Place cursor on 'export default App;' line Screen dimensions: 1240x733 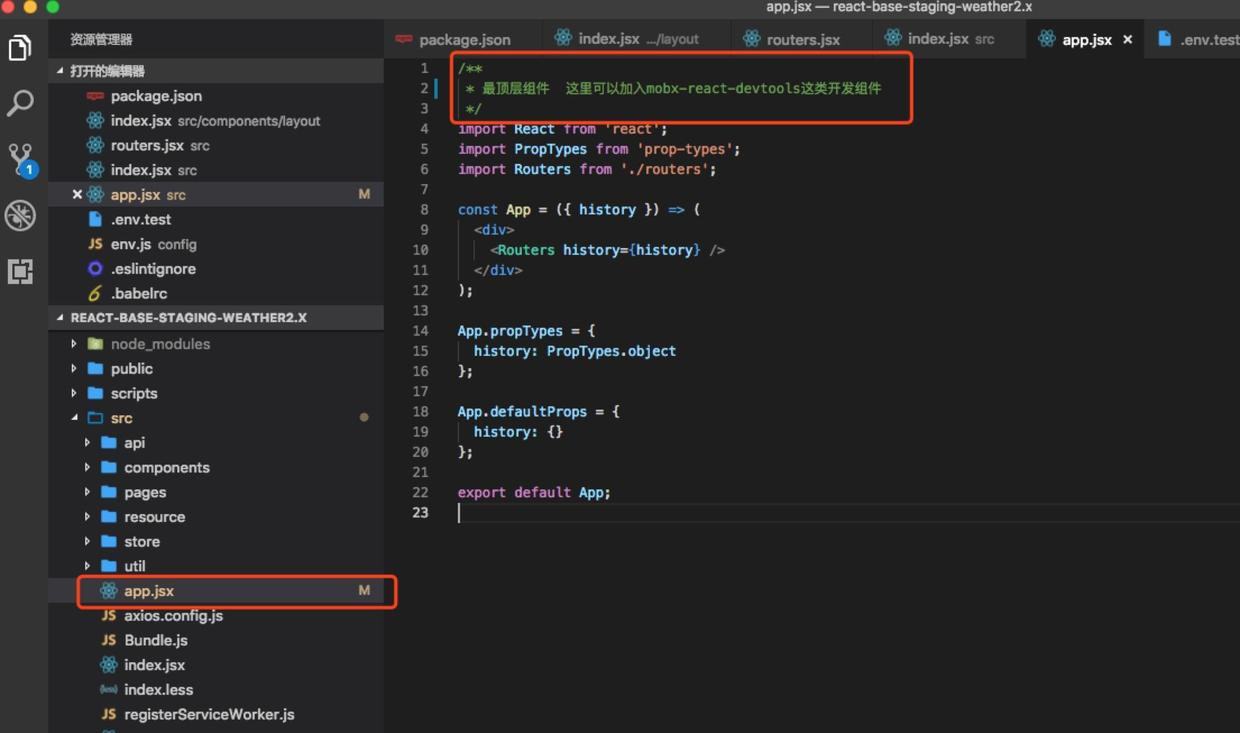pos(534,492)
